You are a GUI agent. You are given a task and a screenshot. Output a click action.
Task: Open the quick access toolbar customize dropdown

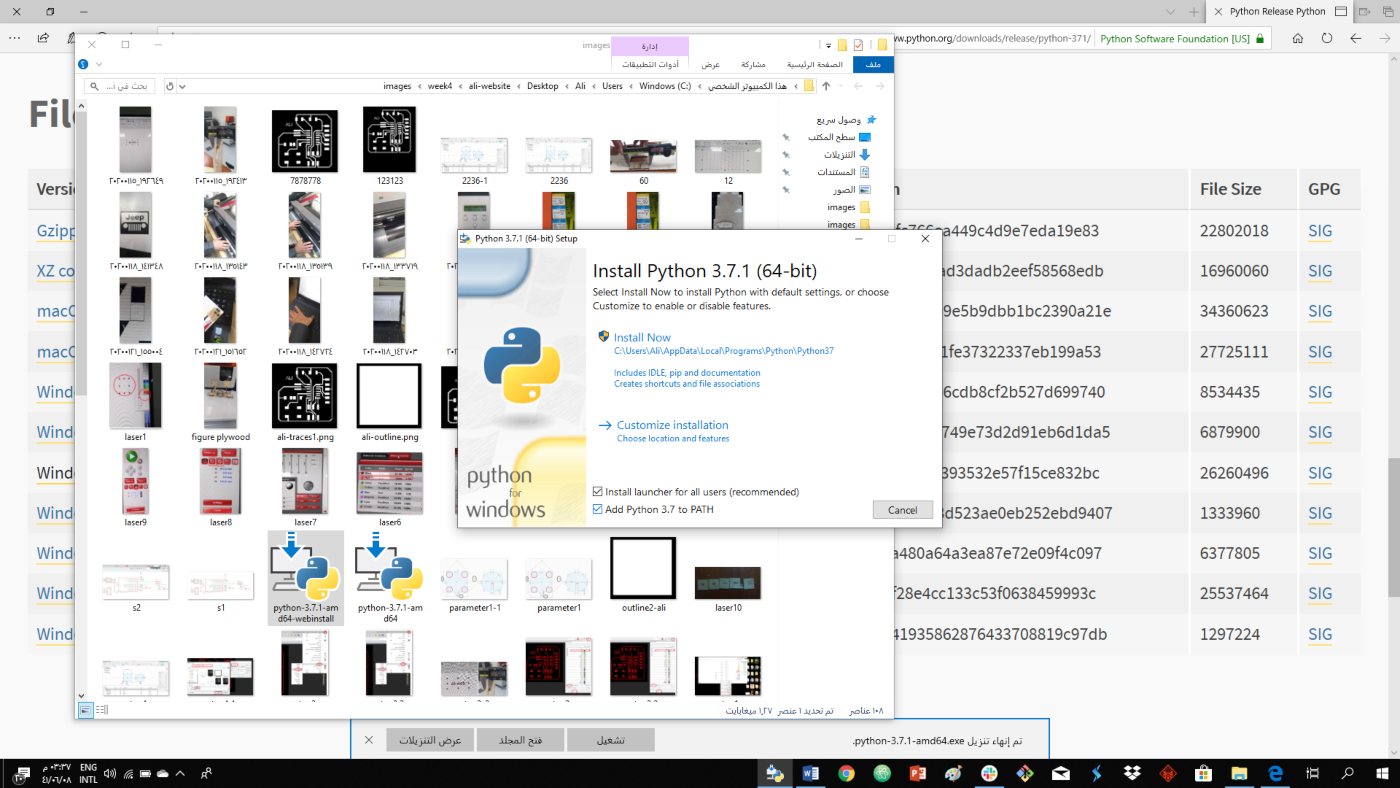(828, 45)
